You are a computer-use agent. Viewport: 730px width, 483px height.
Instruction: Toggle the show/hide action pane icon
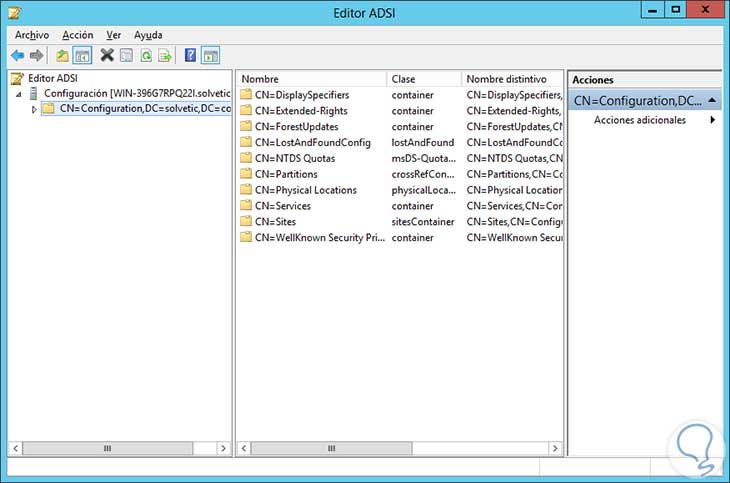point(210,56)
